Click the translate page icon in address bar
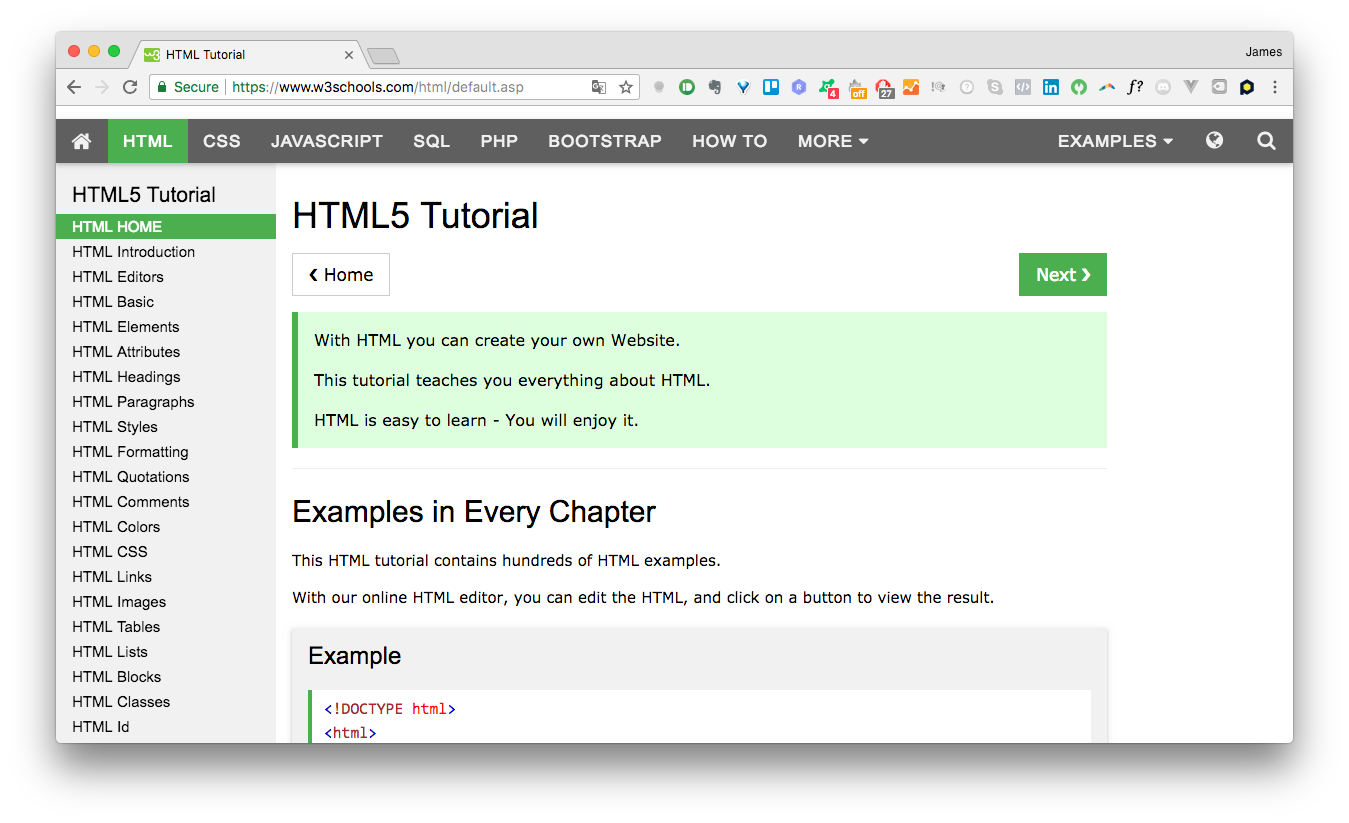The height and width of the screenshot is (823, 1349). point(598,87)
